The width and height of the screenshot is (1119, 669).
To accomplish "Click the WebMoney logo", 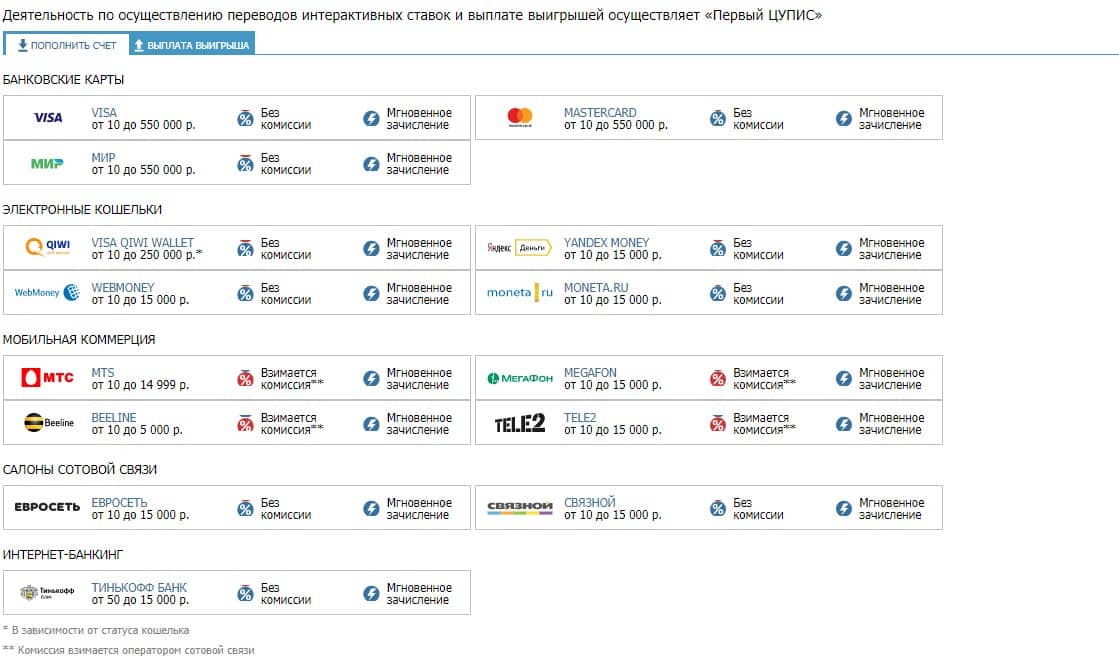I will (x=47, y=292).
